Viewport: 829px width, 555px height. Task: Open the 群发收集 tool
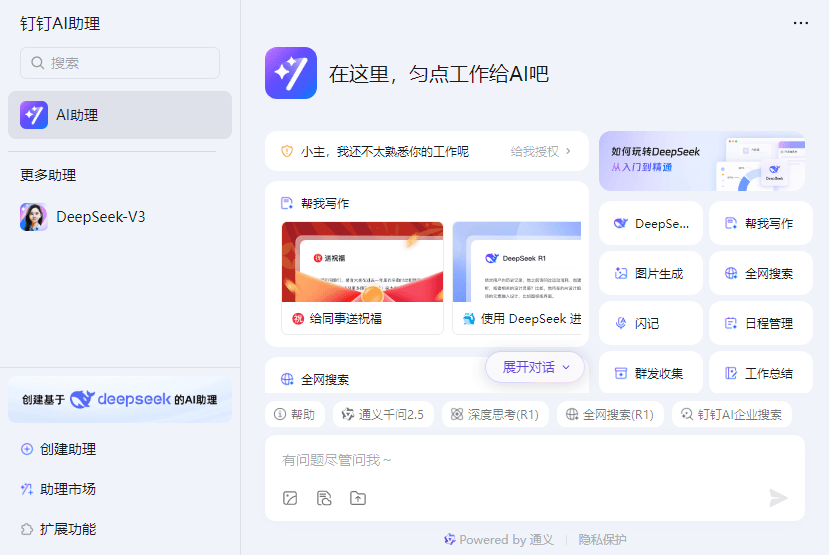pos(649,373)
